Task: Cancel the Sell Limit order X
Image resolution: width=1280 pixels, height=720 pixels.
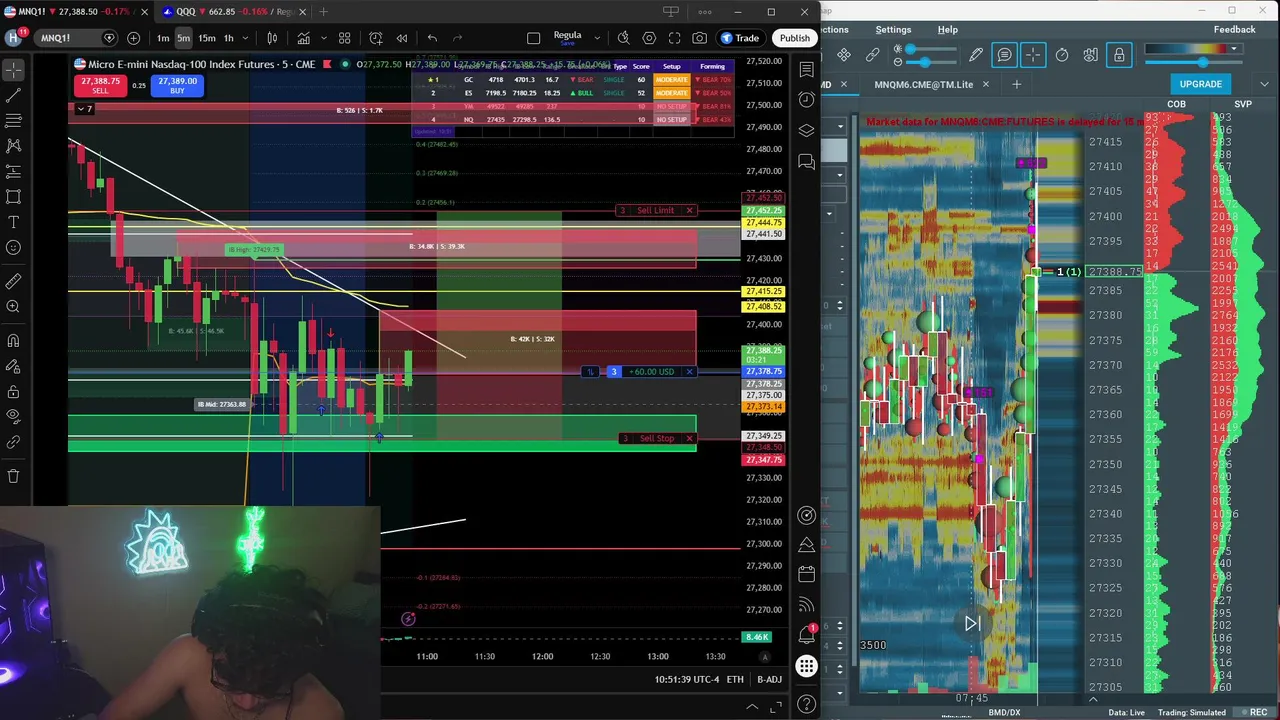Action: [689, 210]
